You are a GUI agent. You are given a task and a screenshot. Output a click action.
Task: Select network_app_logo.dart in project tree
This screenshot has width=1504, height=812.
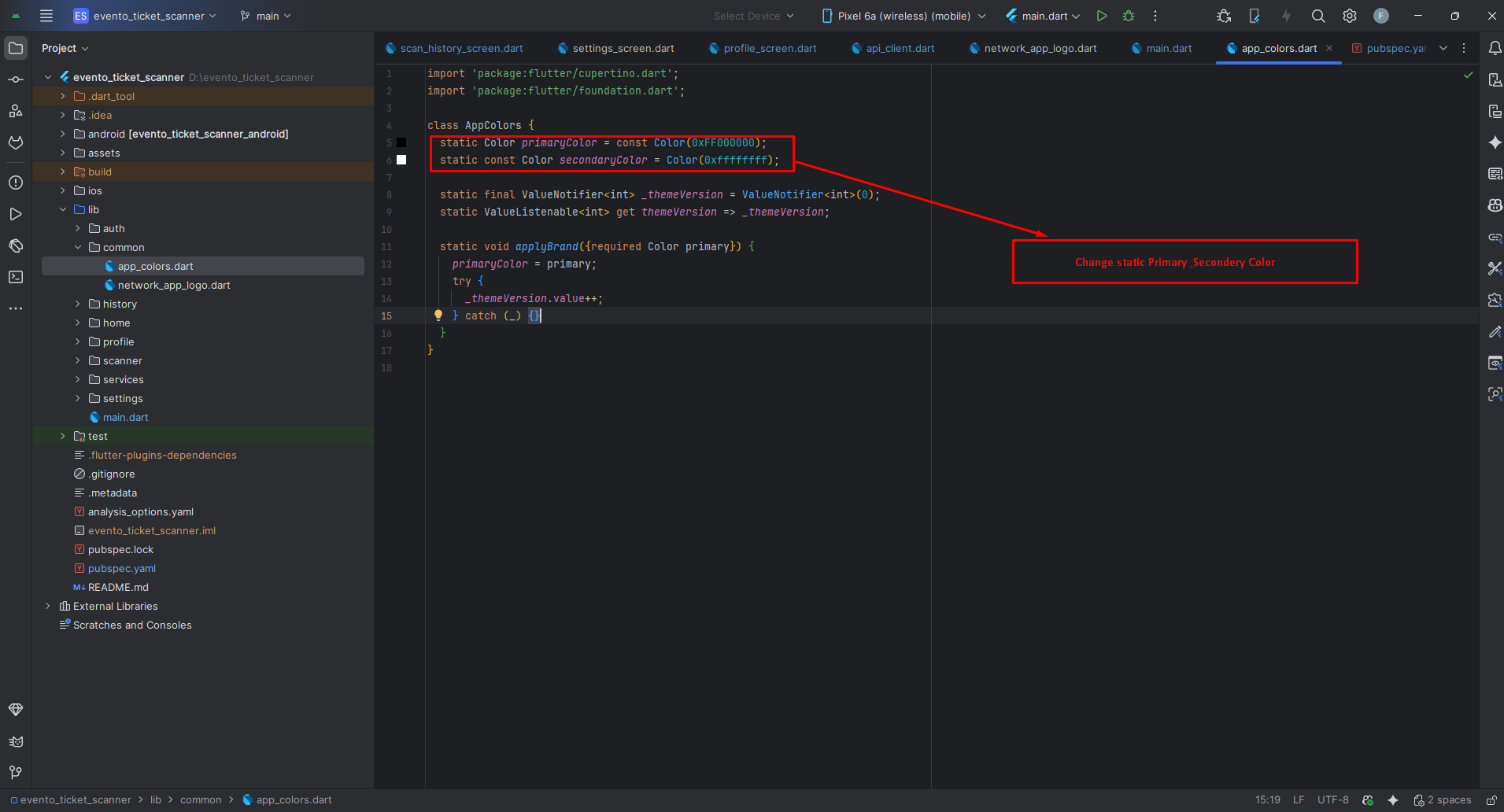(x=174, y=285)
